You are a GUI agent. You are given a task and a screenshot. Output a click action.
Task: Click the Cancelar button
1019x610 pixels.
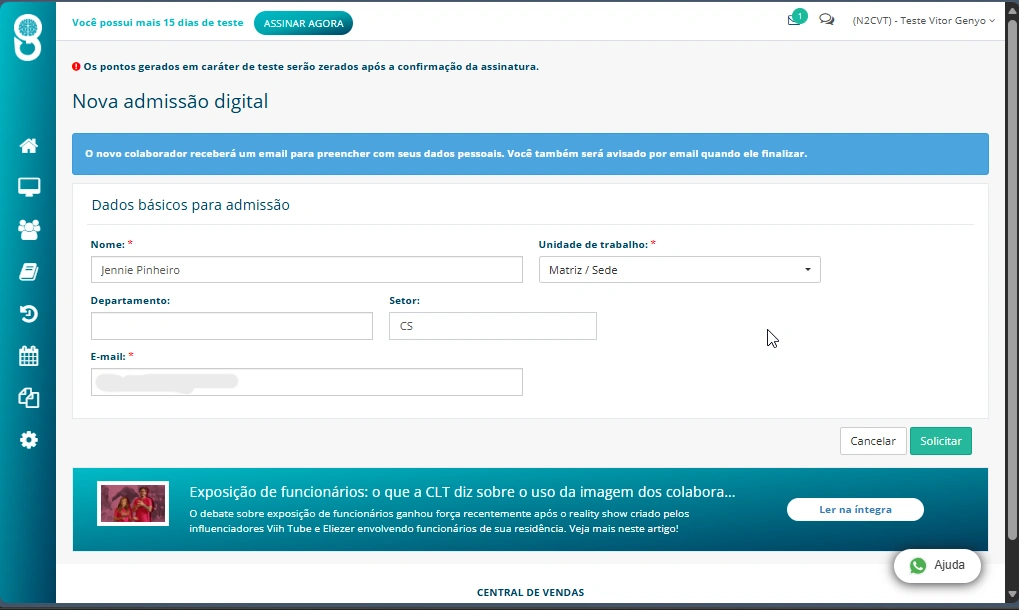tap(873, 441)
